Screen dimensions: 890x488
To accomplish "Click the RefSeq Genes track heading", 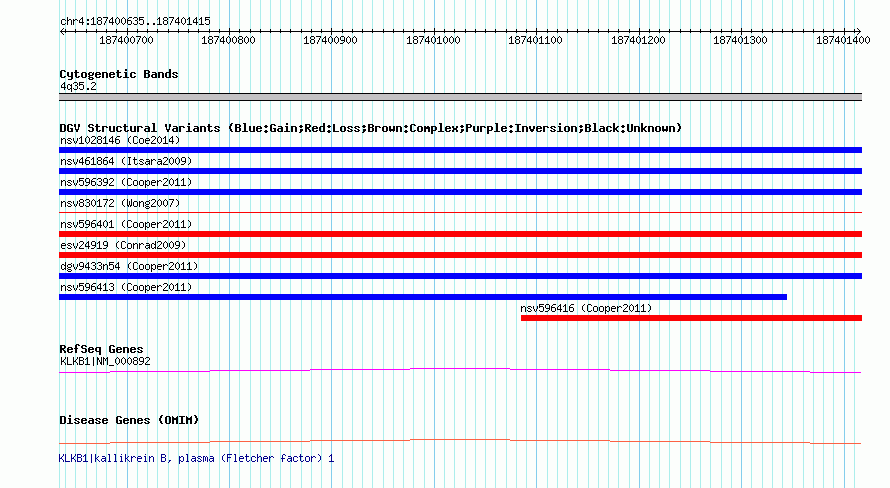I will tap(101, 349).
